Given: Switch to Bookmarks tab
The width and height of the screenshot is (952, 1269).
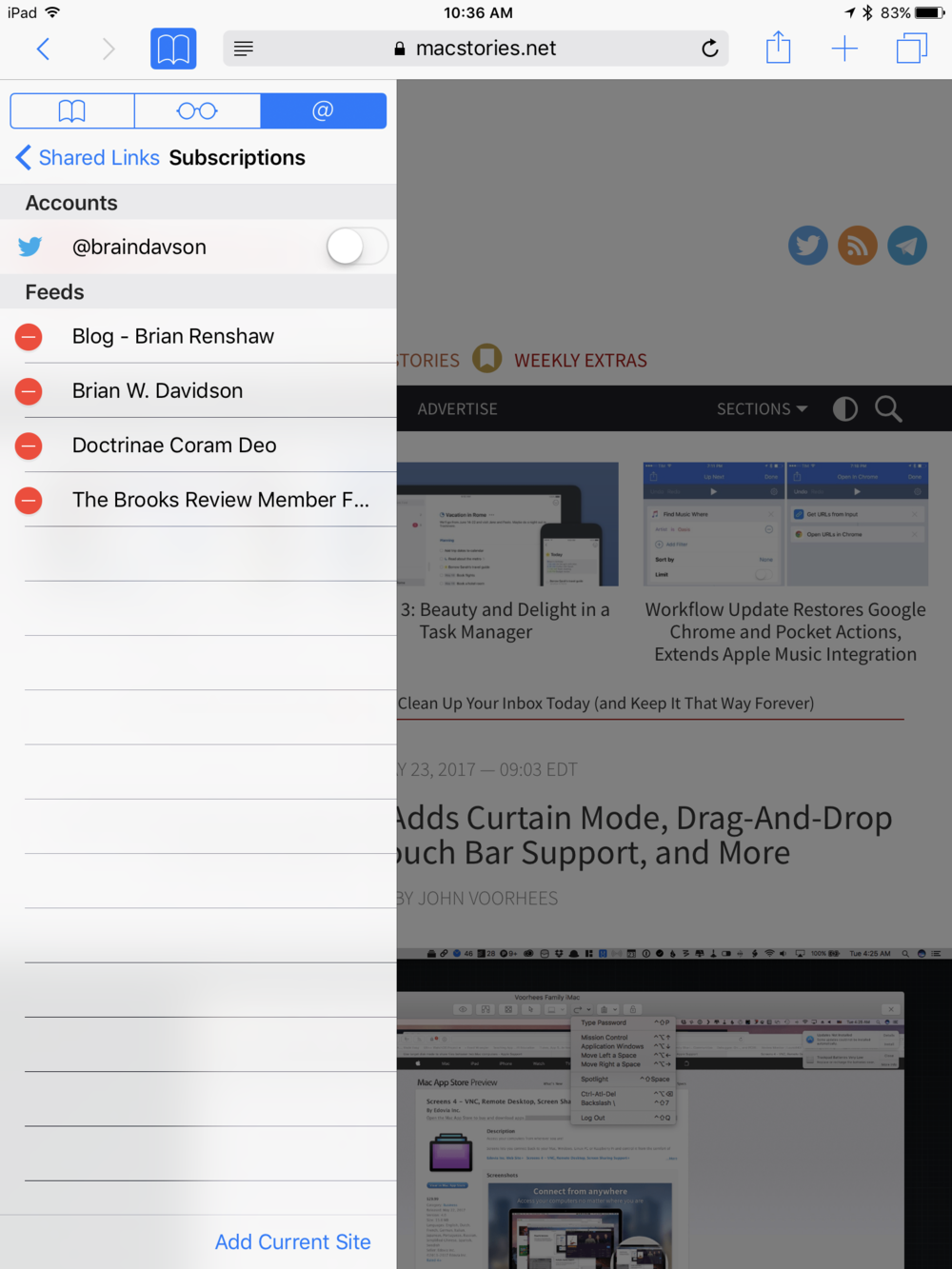Looking at the screenshot, I should point(72,111).
